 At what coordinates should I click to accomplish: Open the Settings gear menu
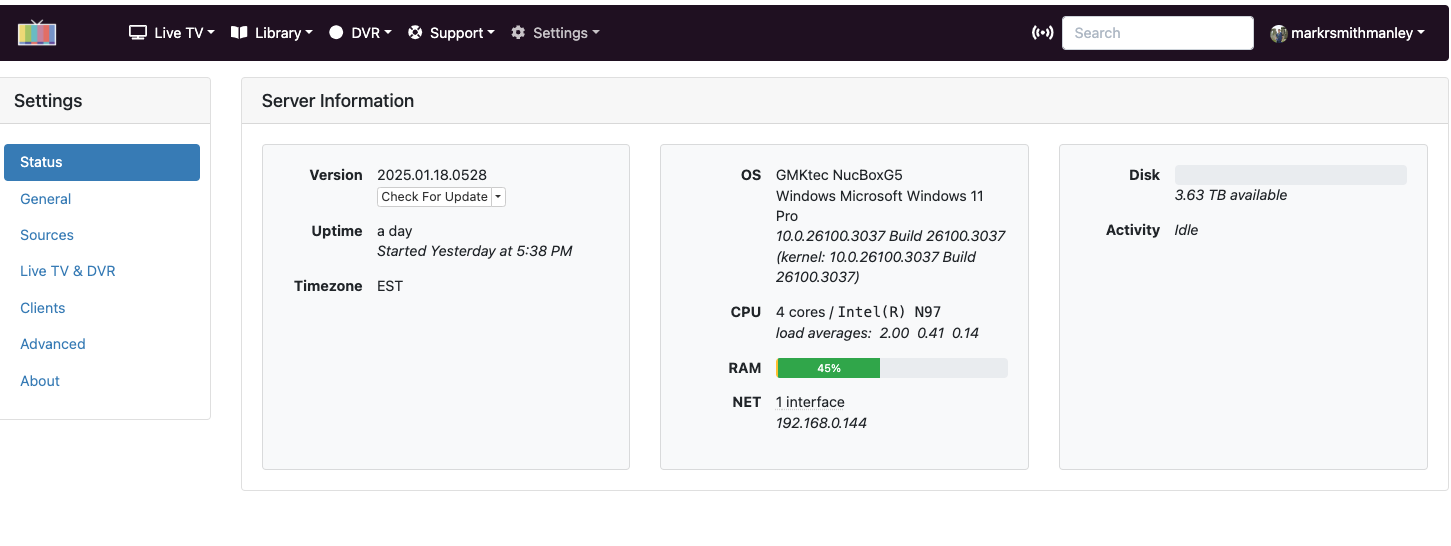click(x=555, y=33)
